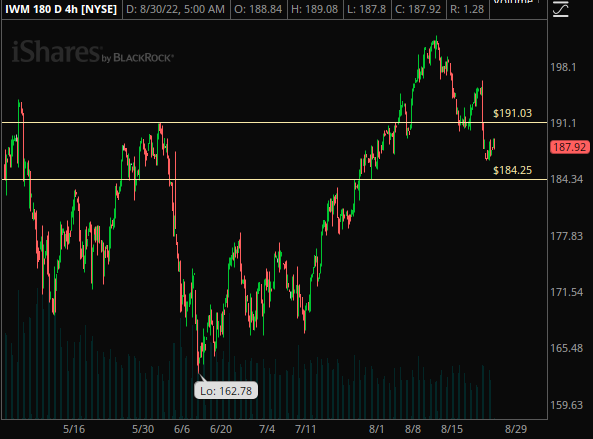Click the 8/29 date on time axis
Screen dimensions: 593x439
[516, 429]
